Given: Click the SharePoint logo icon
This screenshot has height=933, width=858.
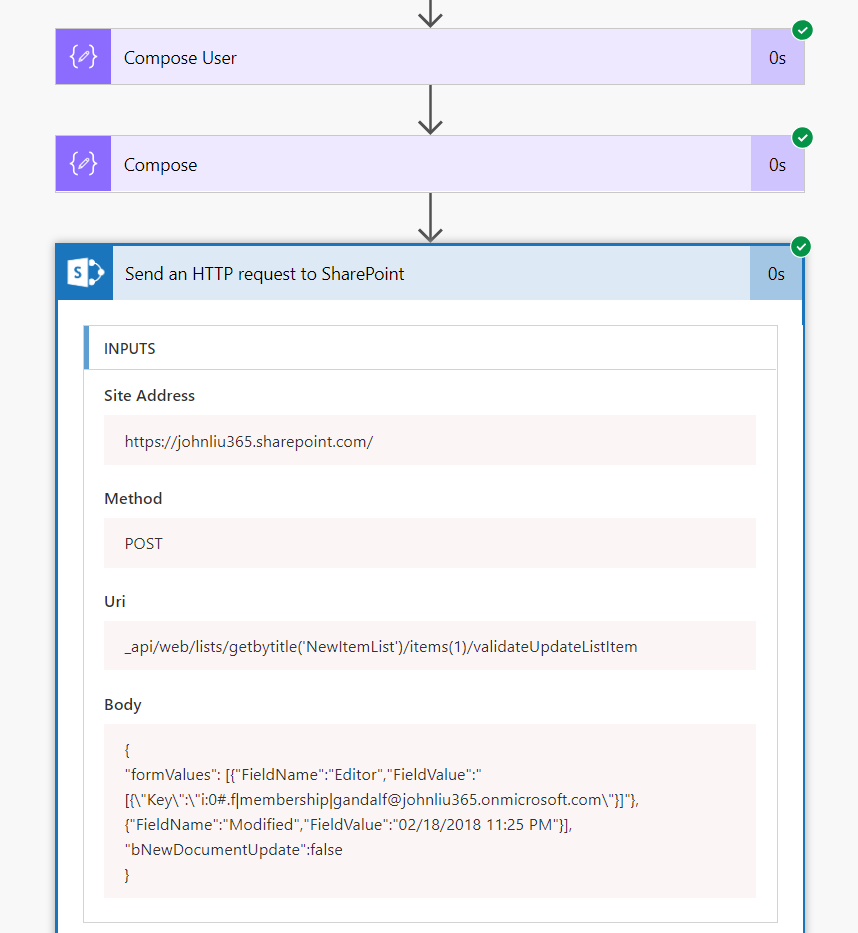Looking at the screenshot, I should coord(85,273).
